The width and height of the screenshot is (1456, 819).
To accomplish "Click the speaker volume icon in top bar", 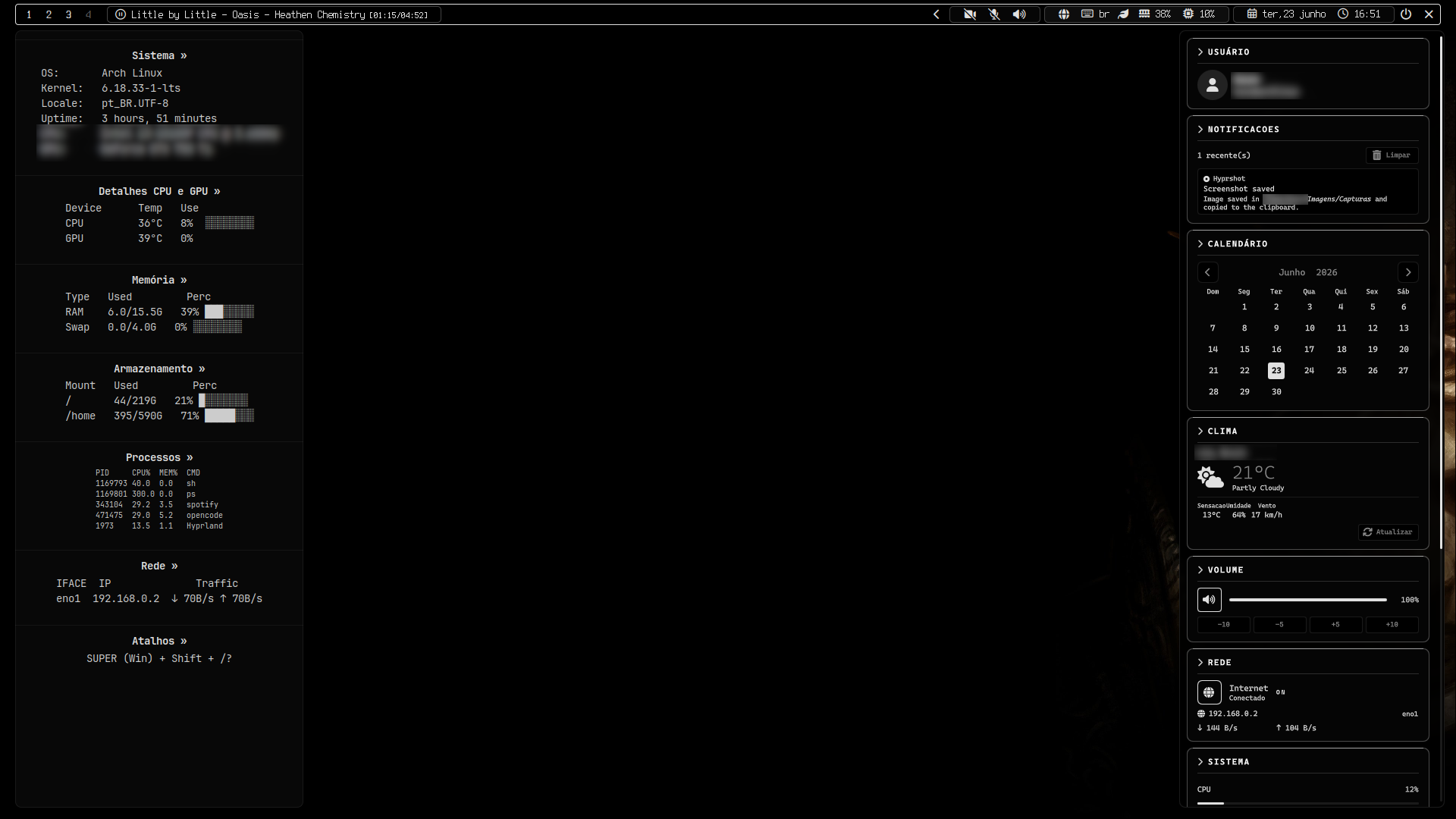I will coord(1019,14).
